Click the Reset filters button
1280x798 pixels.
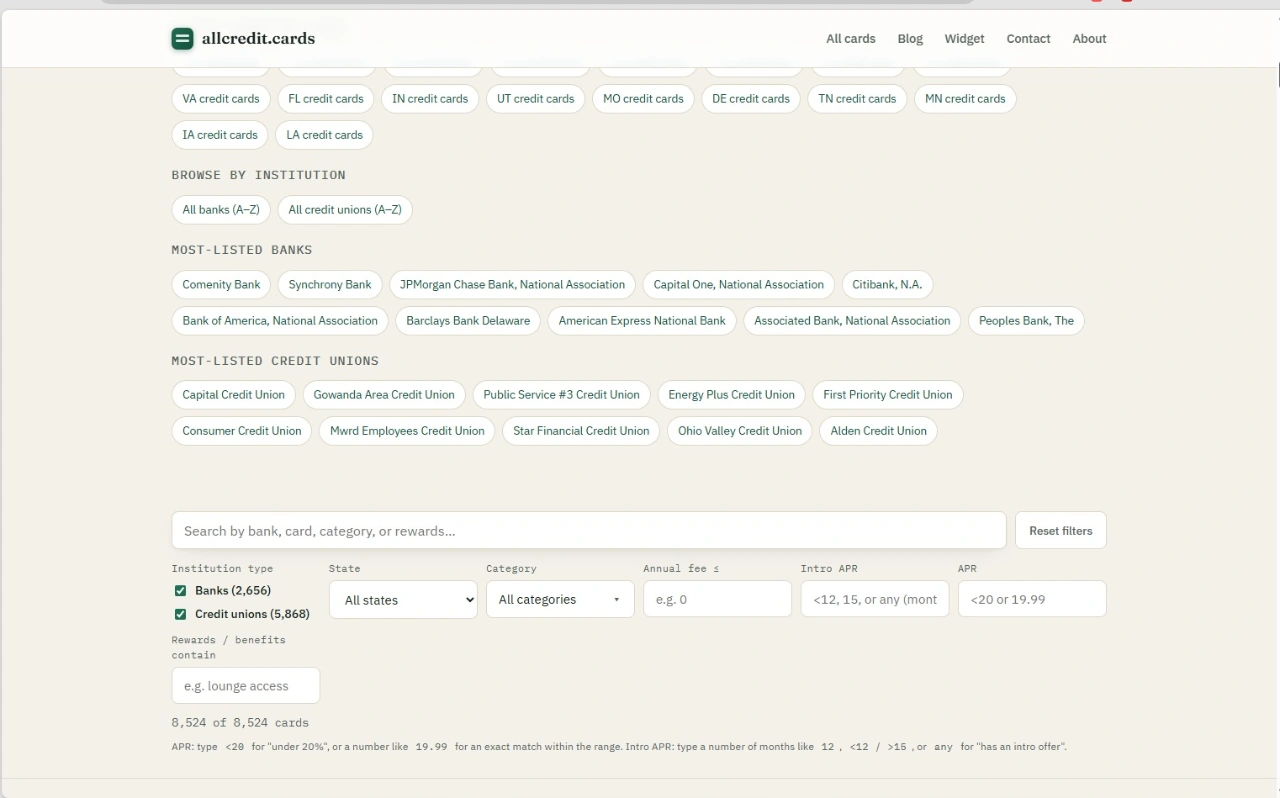[x=1061, y=531]
